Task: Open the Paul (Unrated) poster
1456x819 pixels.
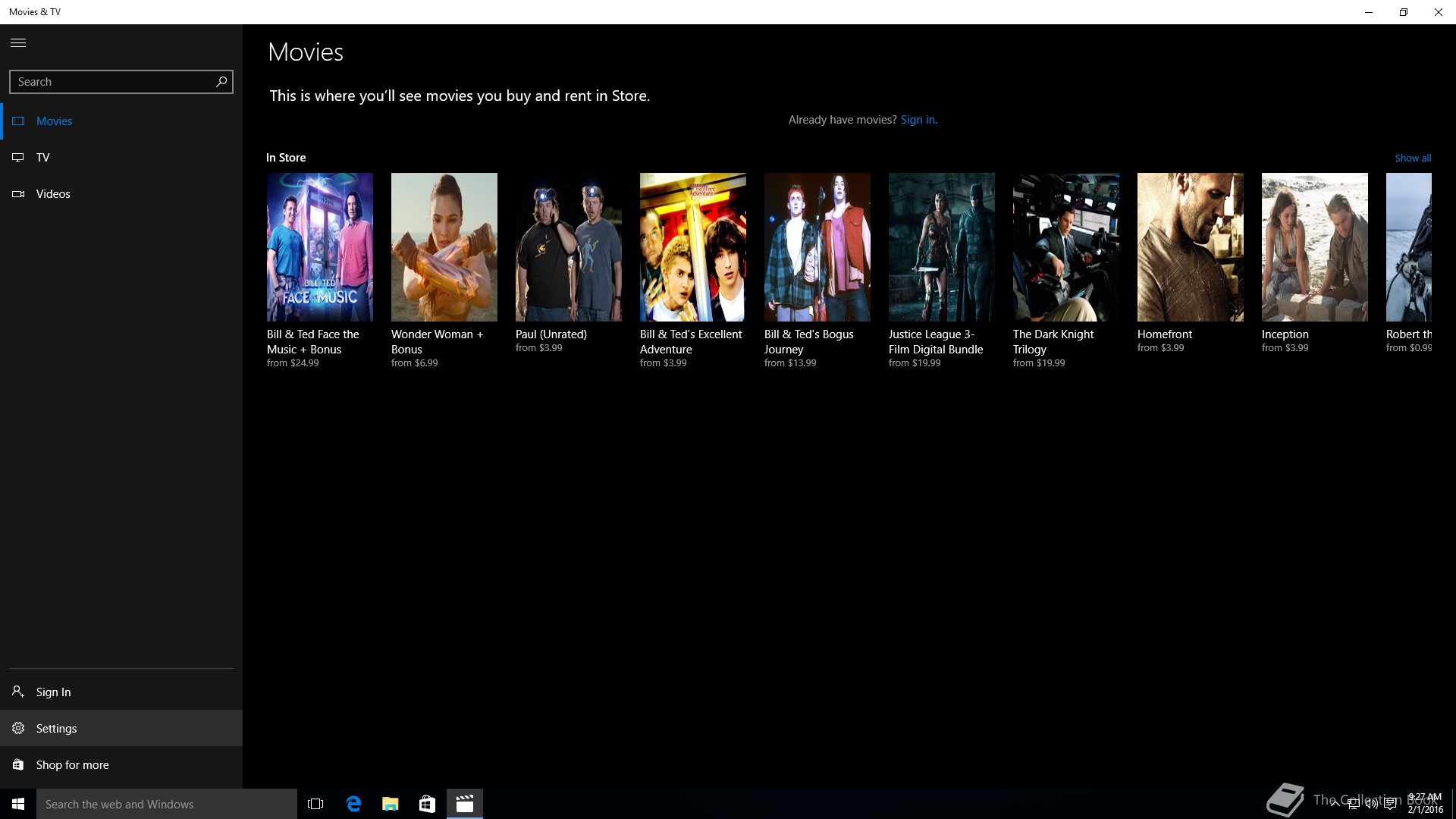Action: tap(569, 247)
